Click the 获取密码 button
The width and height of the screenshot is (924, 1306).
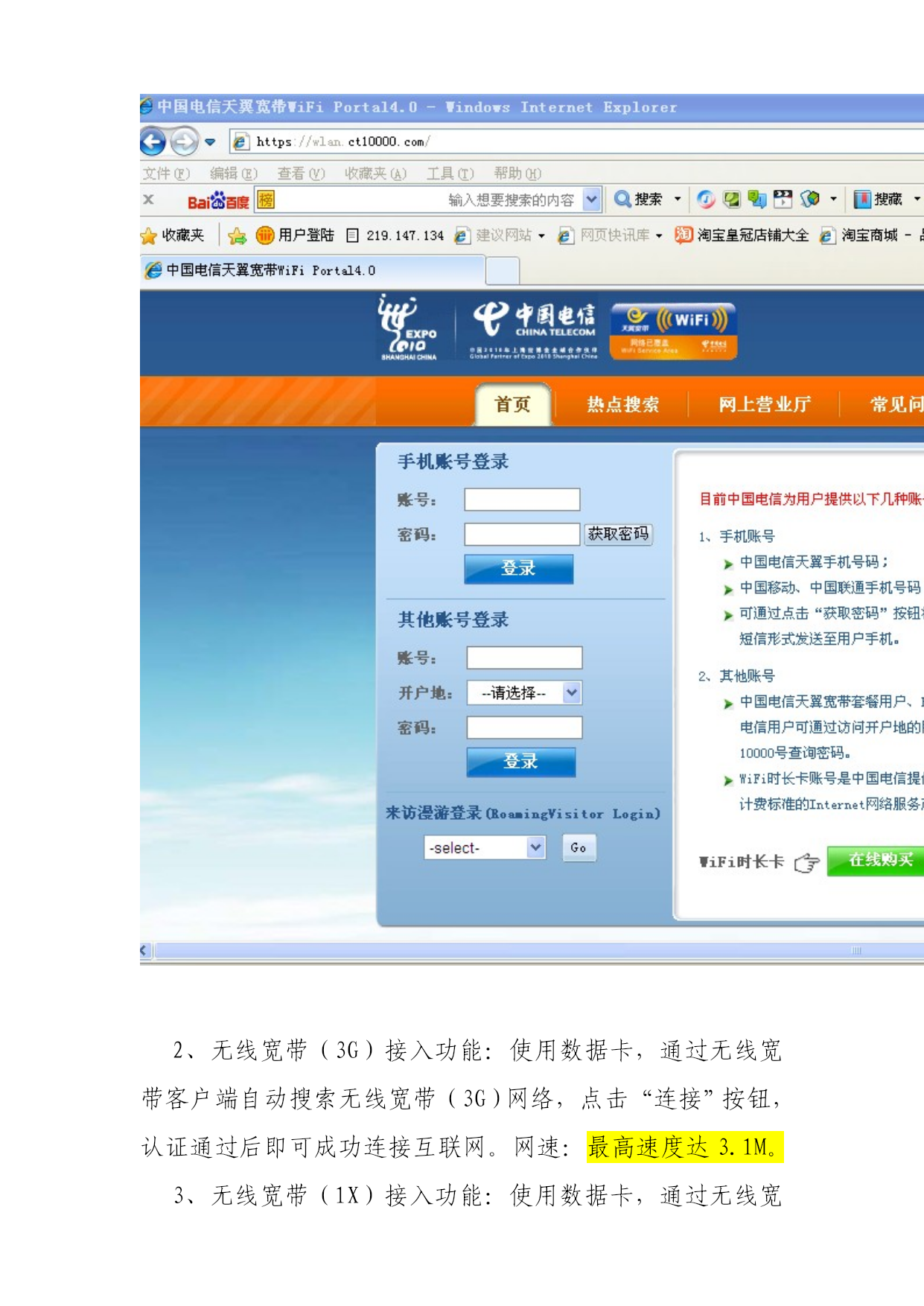pos(618,534)
